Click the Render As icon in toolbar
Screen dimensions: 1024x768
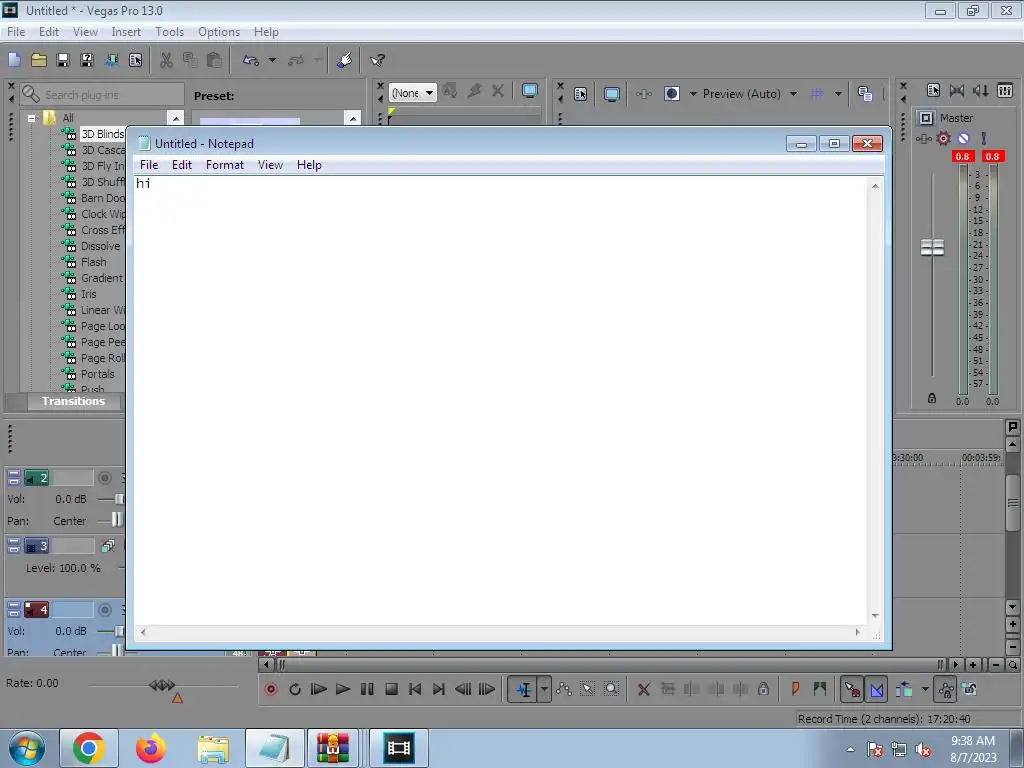pos(112,60)
